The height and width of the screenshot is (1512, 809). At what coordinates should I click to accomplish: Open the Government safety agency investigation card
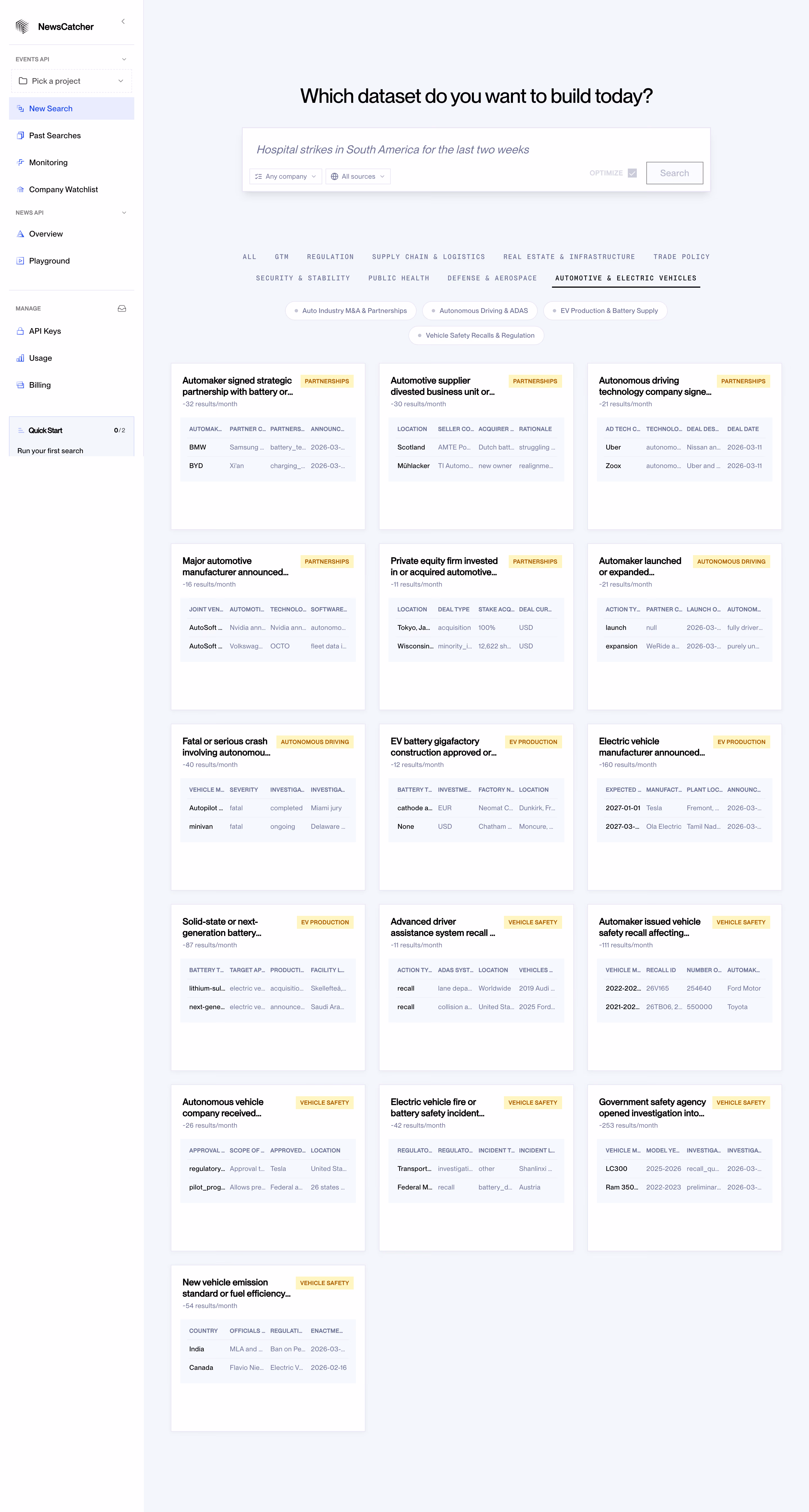[685, 1168]
